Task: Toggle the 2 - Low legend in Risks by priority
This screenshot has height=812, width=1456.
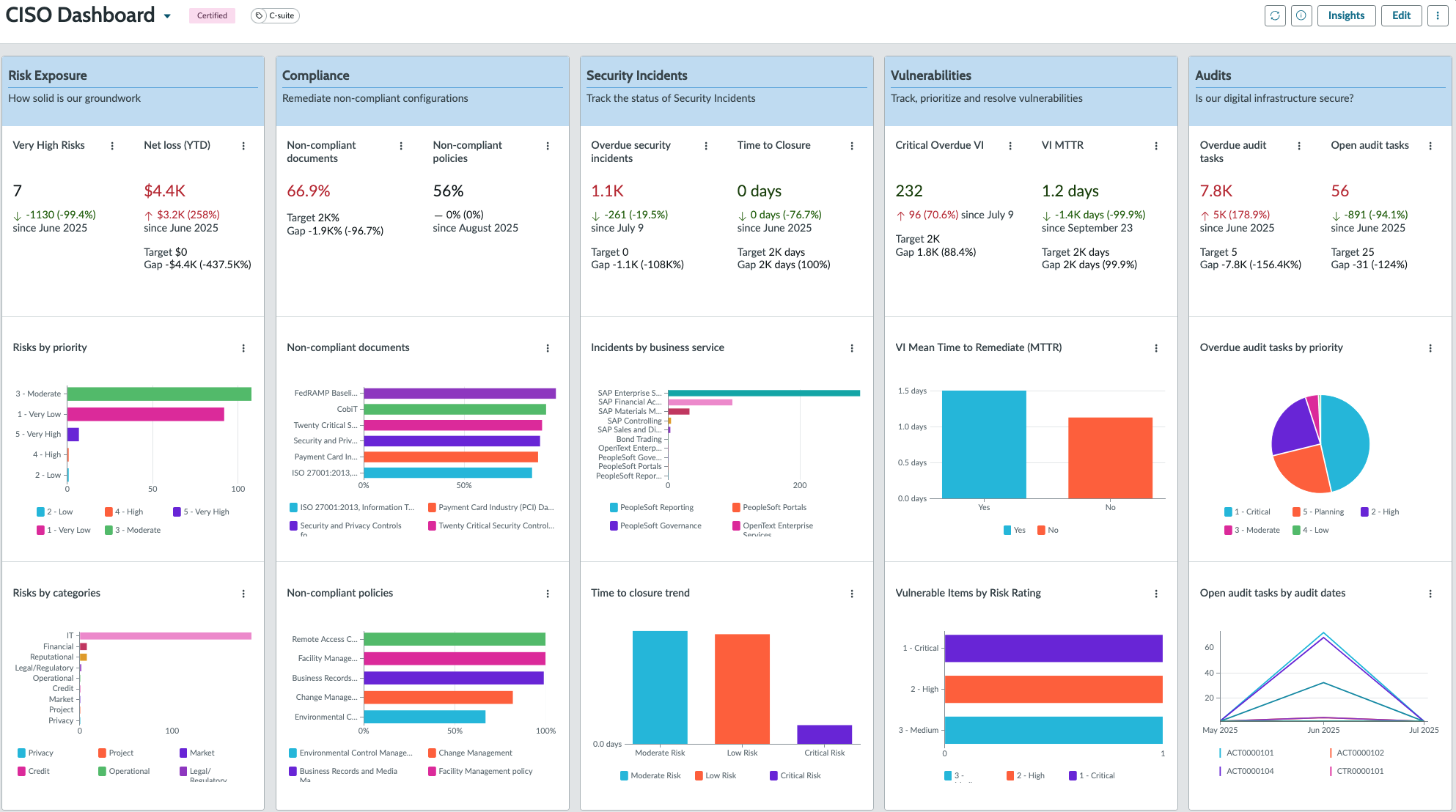Action: coord(55,512)
